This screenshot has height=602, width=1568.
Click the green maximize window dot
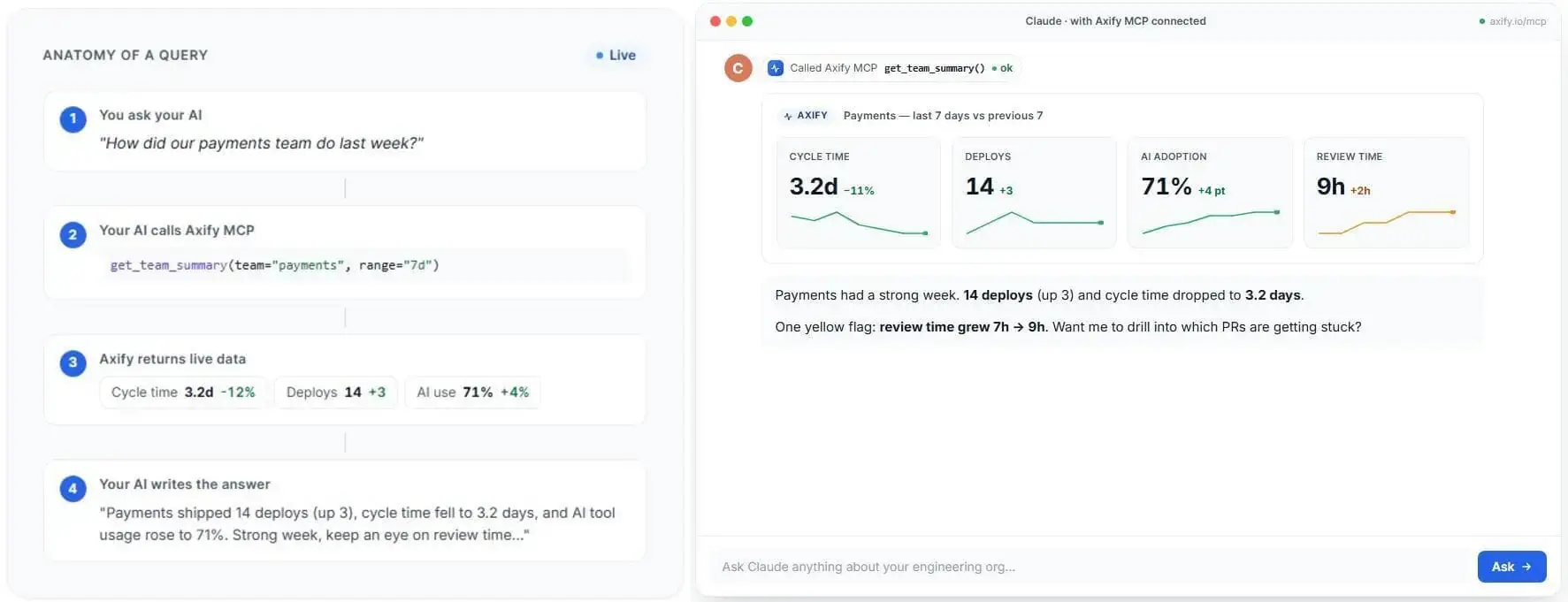(747, 21)
